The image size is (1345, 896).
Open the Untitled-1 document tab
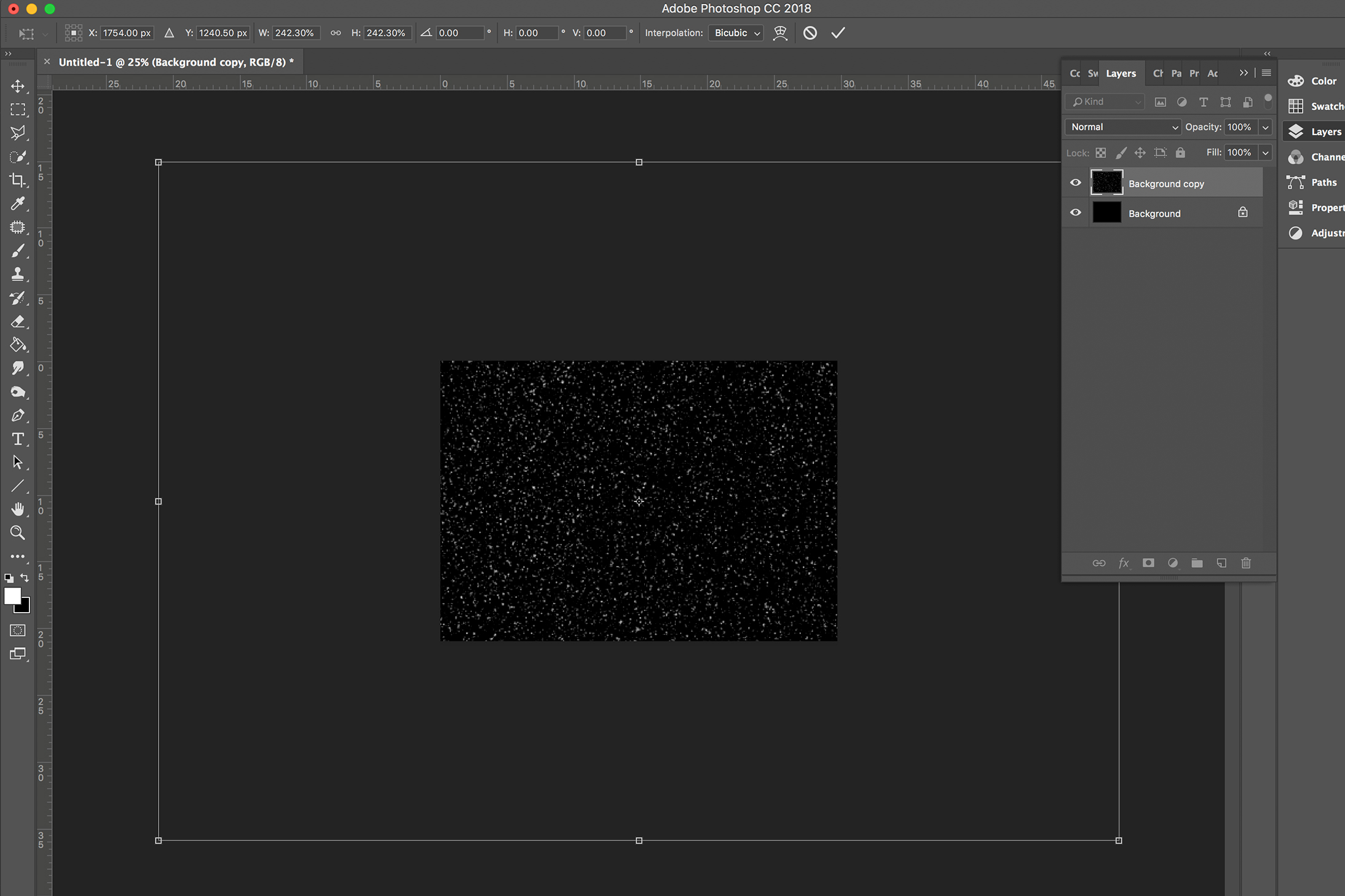[176, 62]
